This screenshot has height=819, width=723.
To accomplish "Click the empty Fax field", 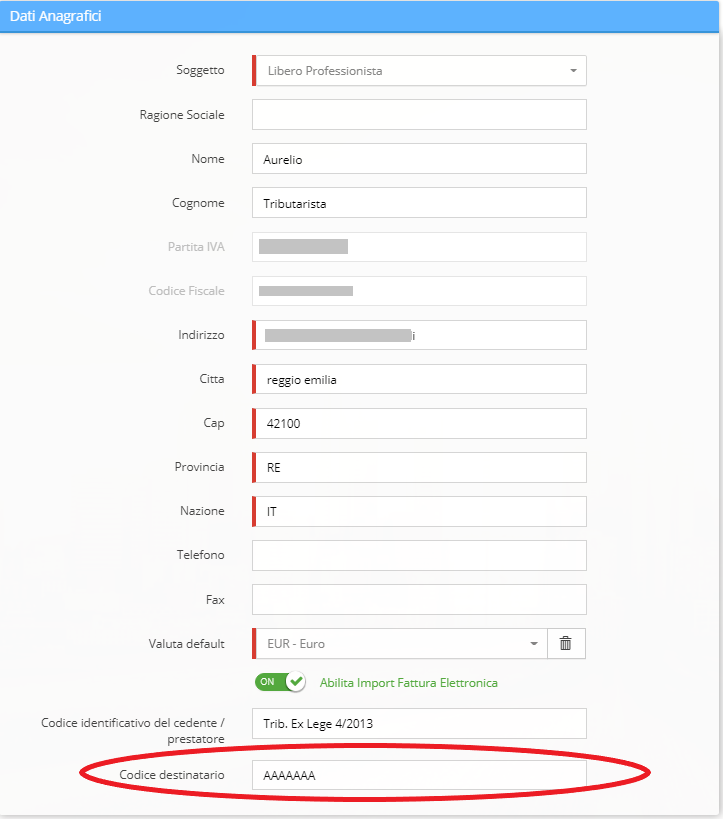I will click(x=419, y=599).
